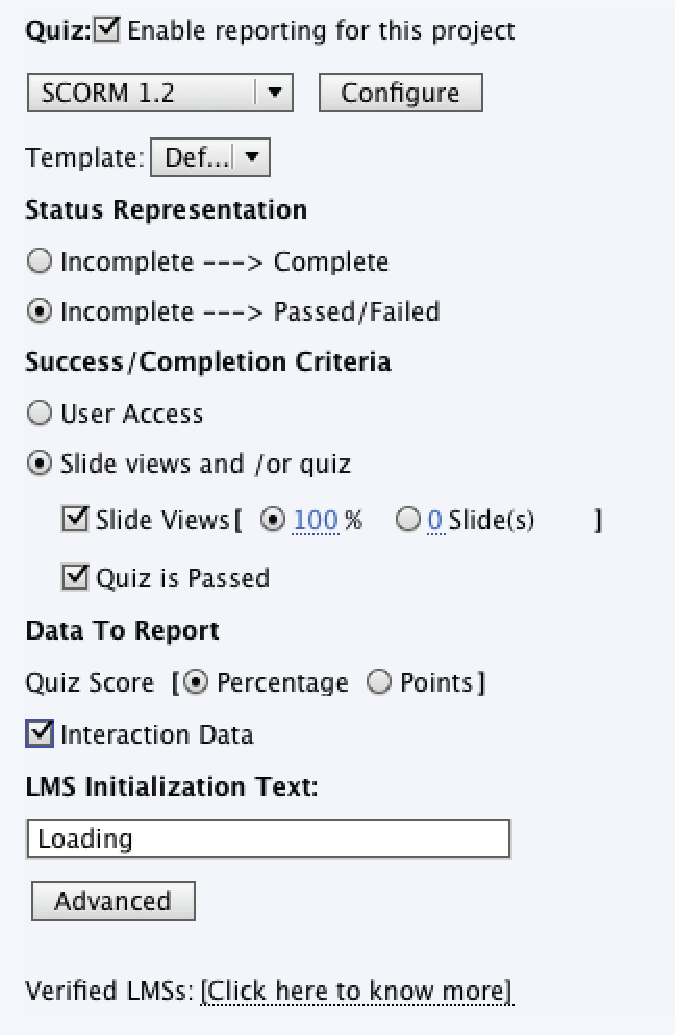Open the Advanced settings button
Viewport: 675px width, 1035px height.
click(113, 901)
